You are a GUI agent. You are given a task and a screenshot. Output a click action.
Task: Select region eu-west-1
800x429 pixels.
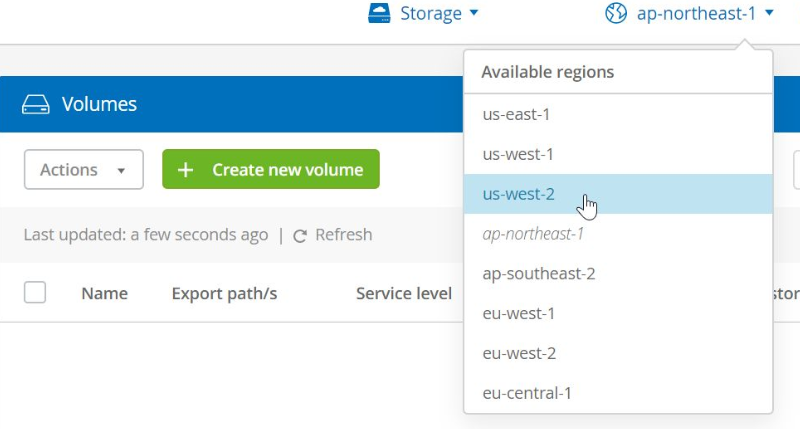click(x=618, y=313)
